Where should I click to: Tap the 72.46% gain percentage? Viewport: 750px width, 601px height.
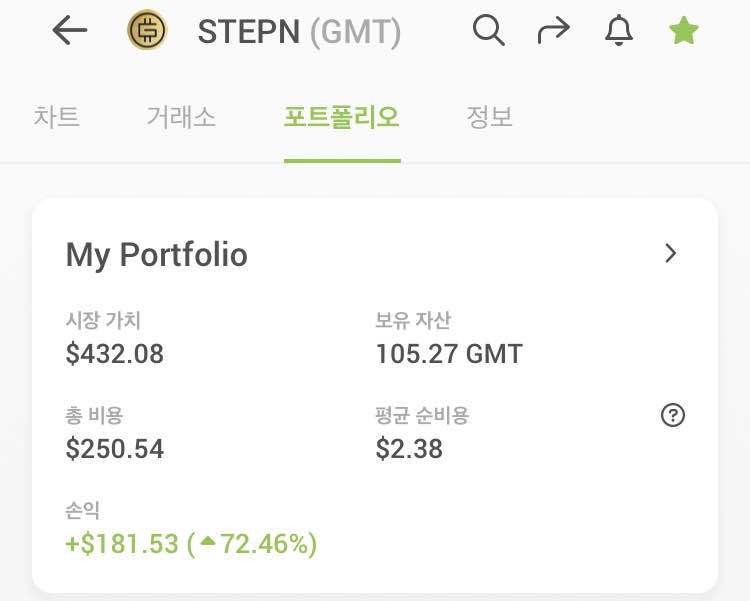pyautogui.click(x=265, y=544)
